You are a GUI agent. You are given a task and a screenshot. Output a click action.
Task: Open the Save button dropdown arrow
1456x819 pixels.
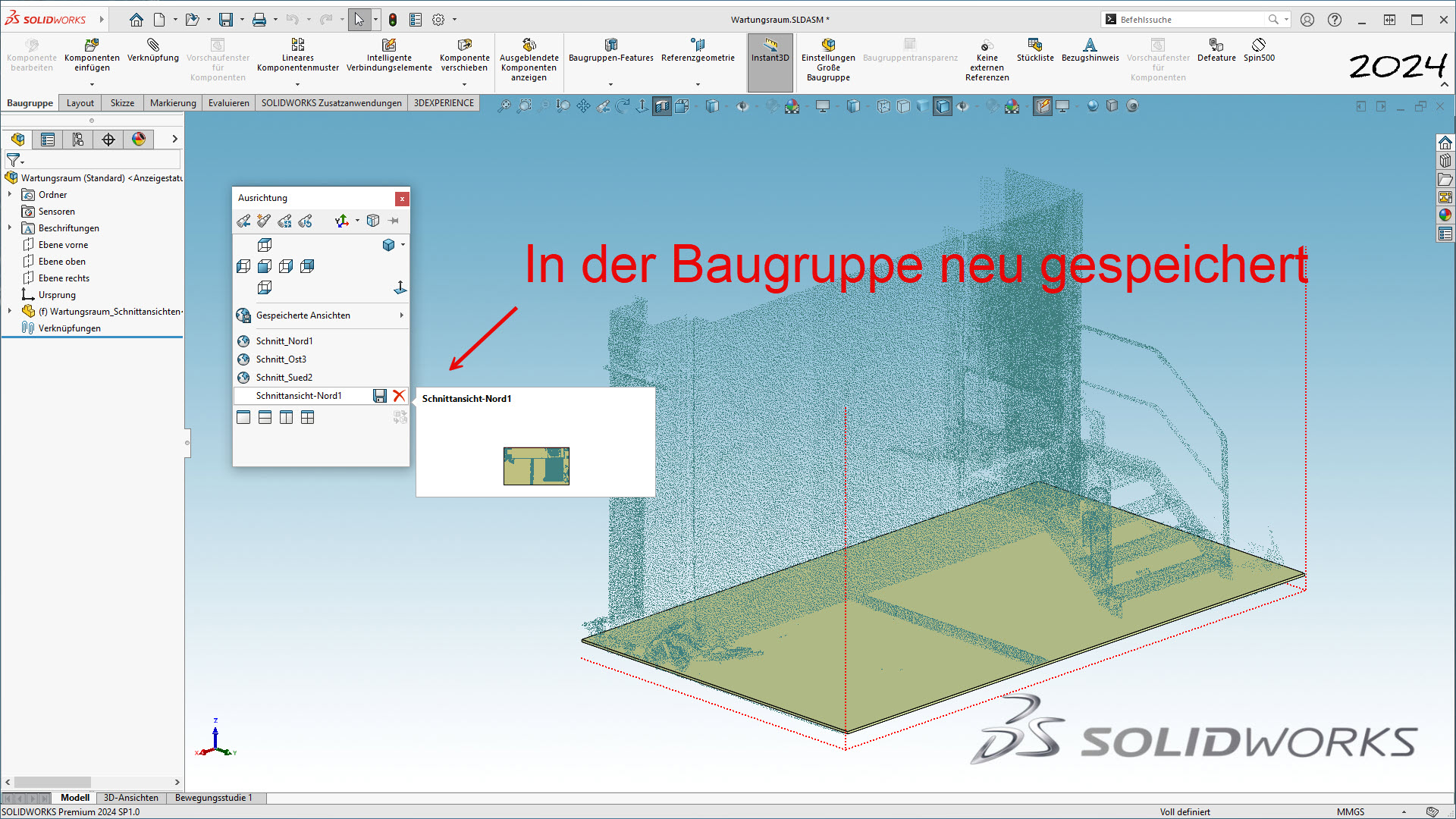tap(242, 20)
